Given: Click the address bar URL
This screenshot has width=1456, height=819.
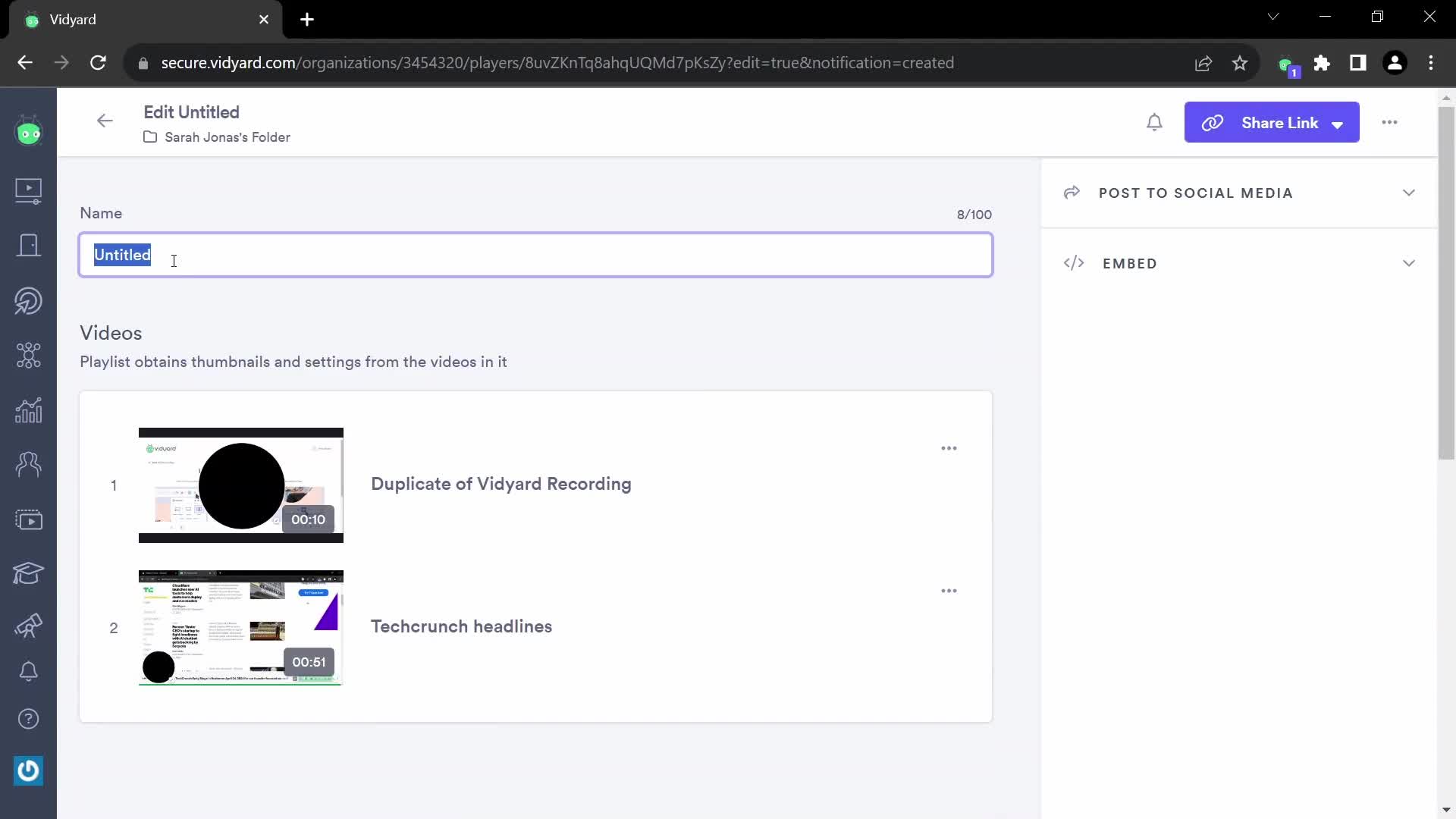Looking at the screenshot, I should click(x=557, y=63).
